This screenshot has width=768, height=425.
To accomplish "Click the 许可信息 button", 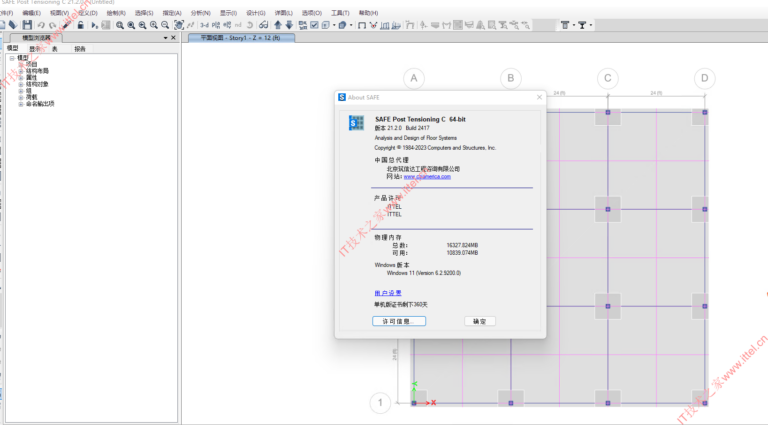I will coord(398,321).
